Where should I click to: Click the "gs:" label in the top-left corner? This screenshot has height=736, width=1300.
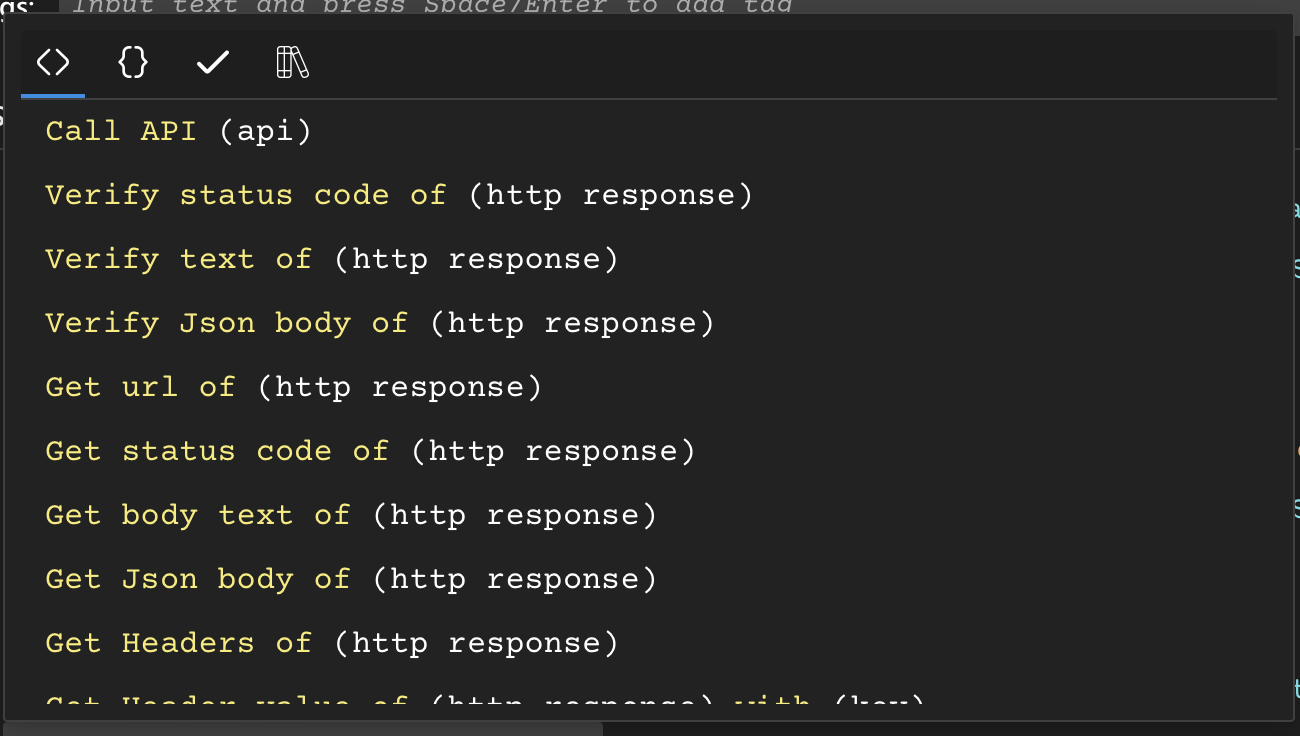coord(18,8)
